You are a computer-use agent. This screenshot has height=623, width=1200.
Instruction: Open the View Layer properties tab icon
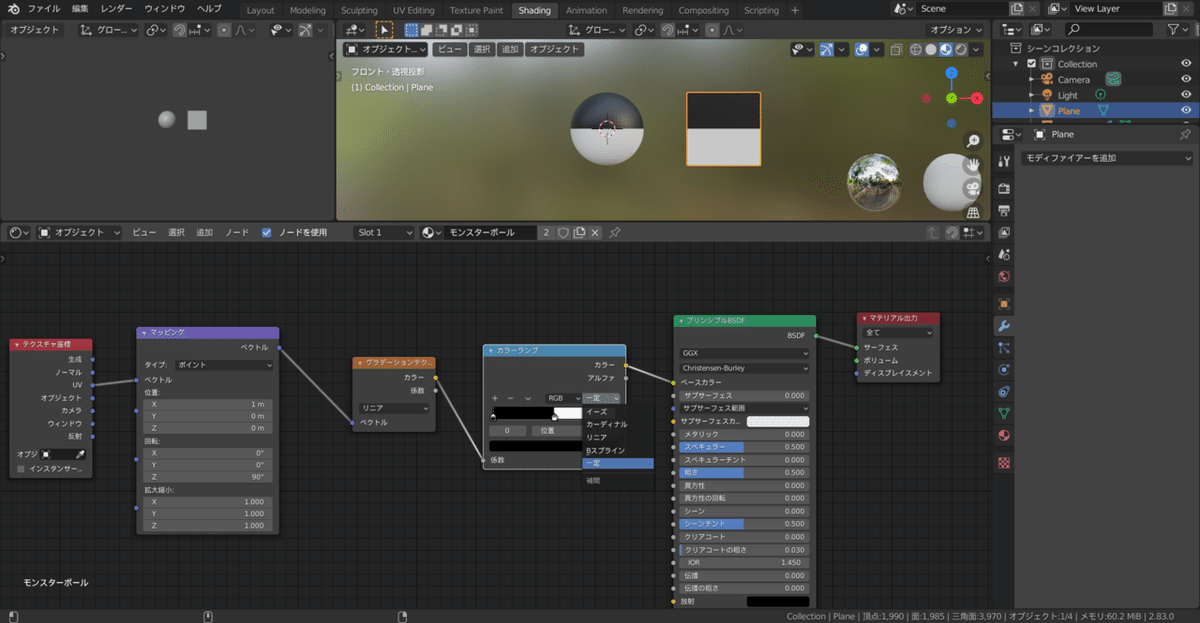(x=1004, y=232)
